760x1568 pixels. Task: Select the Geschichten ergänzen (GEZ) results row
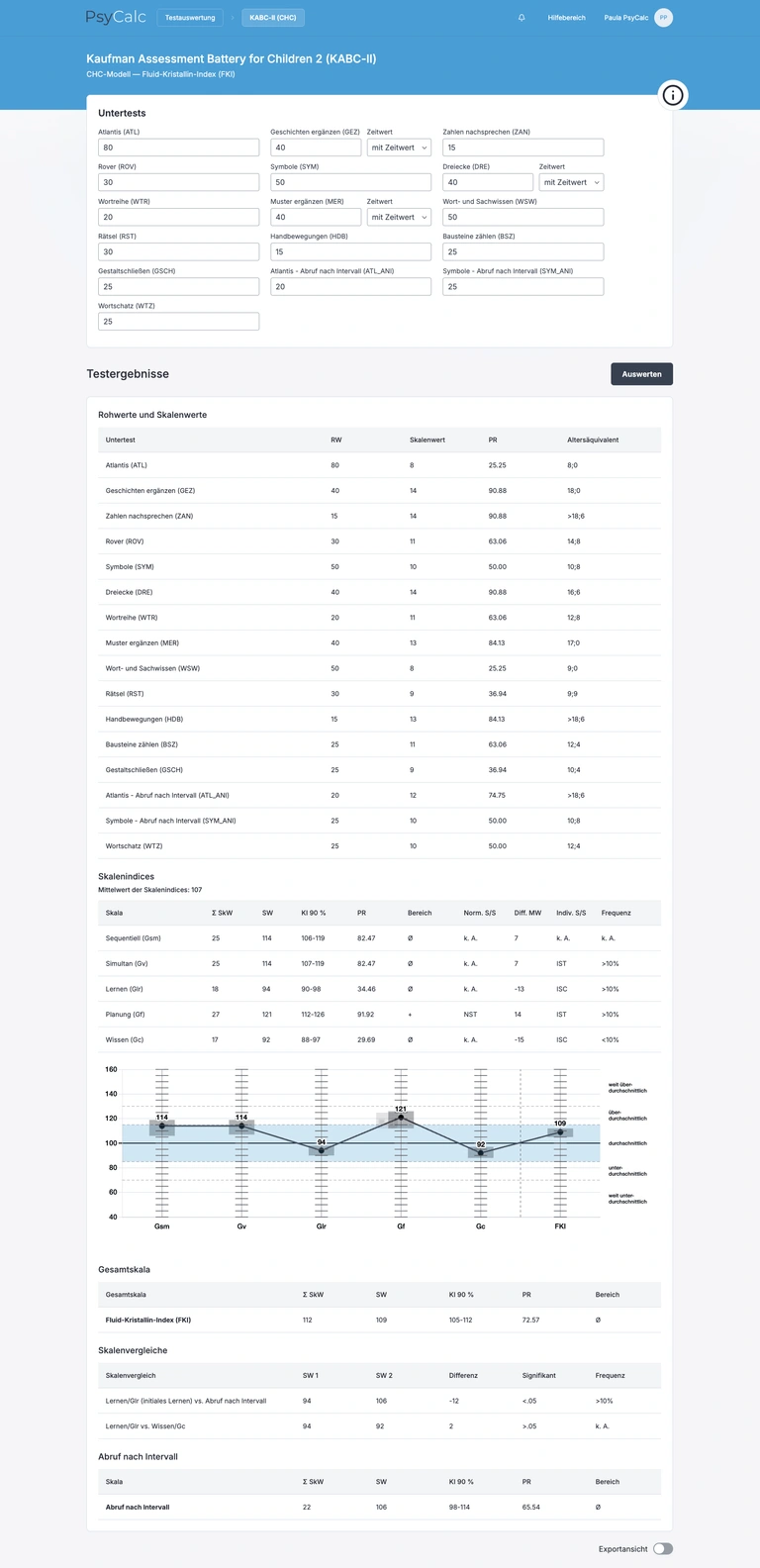pyautogui.click(x=379, y=491)
